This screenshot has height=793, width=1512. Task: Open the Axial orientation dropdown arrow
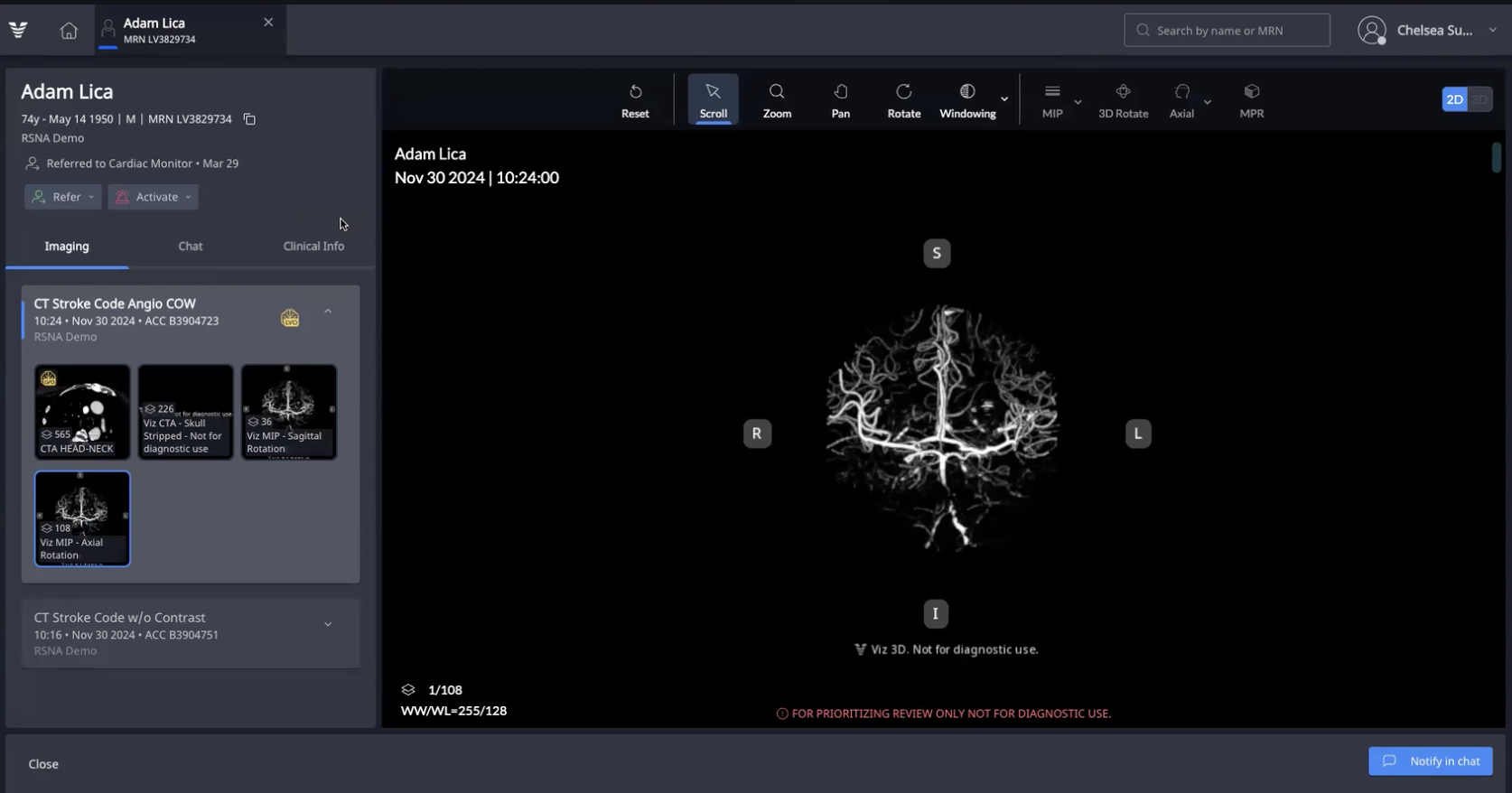[x=1208, y=102]
